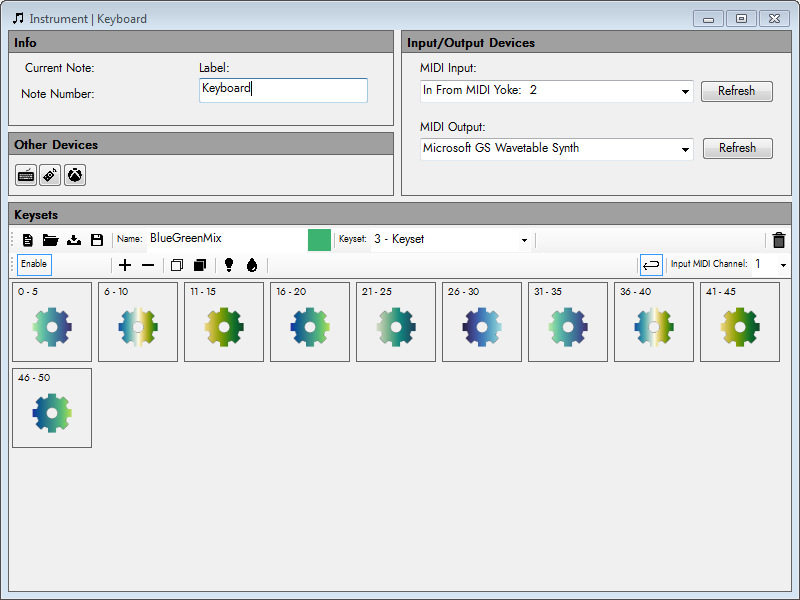
Task: Add a key with plus icon
Action: click(125, 265)
